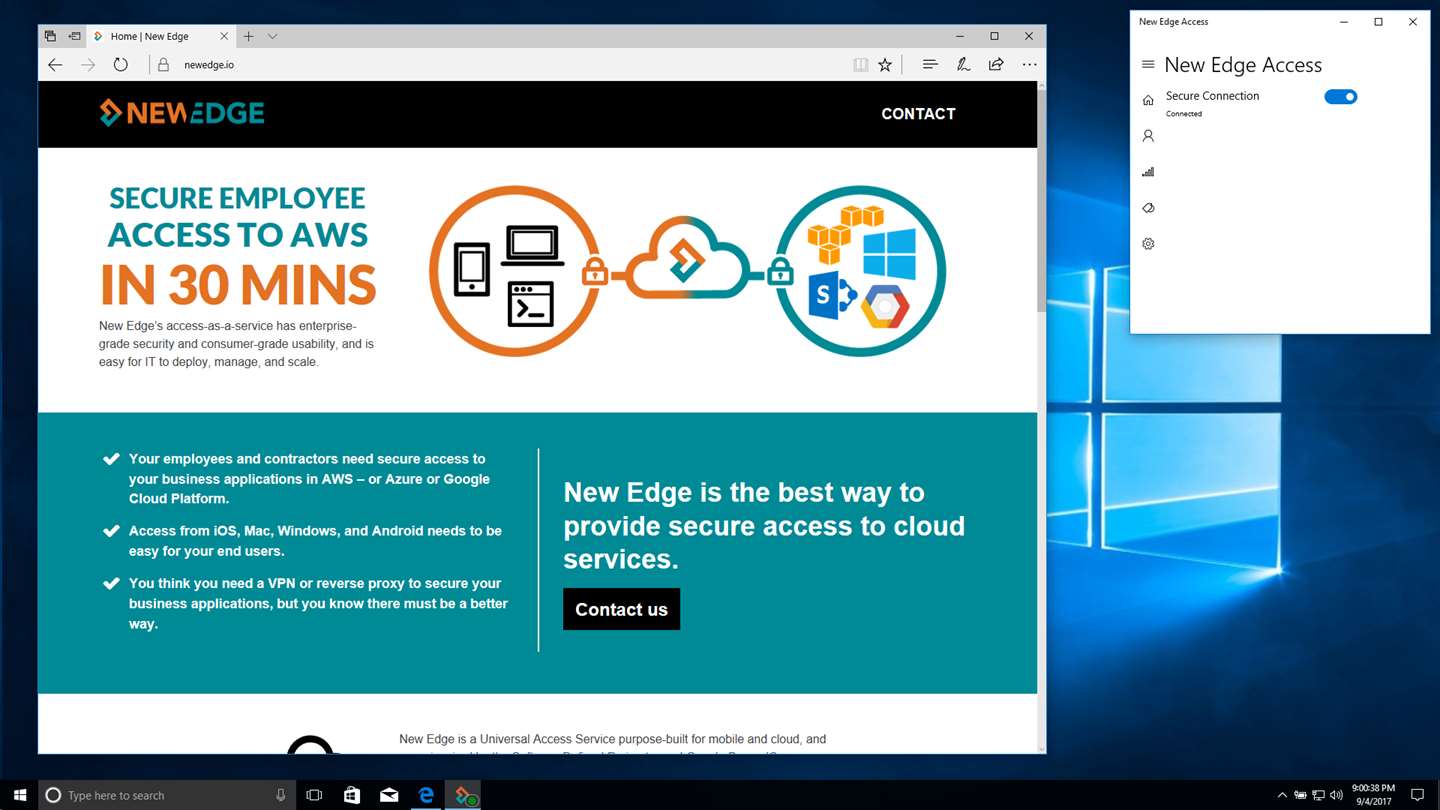Open the Windows Start menu
This screenshot has height=810, width=1440.
(x=19, y=795)
